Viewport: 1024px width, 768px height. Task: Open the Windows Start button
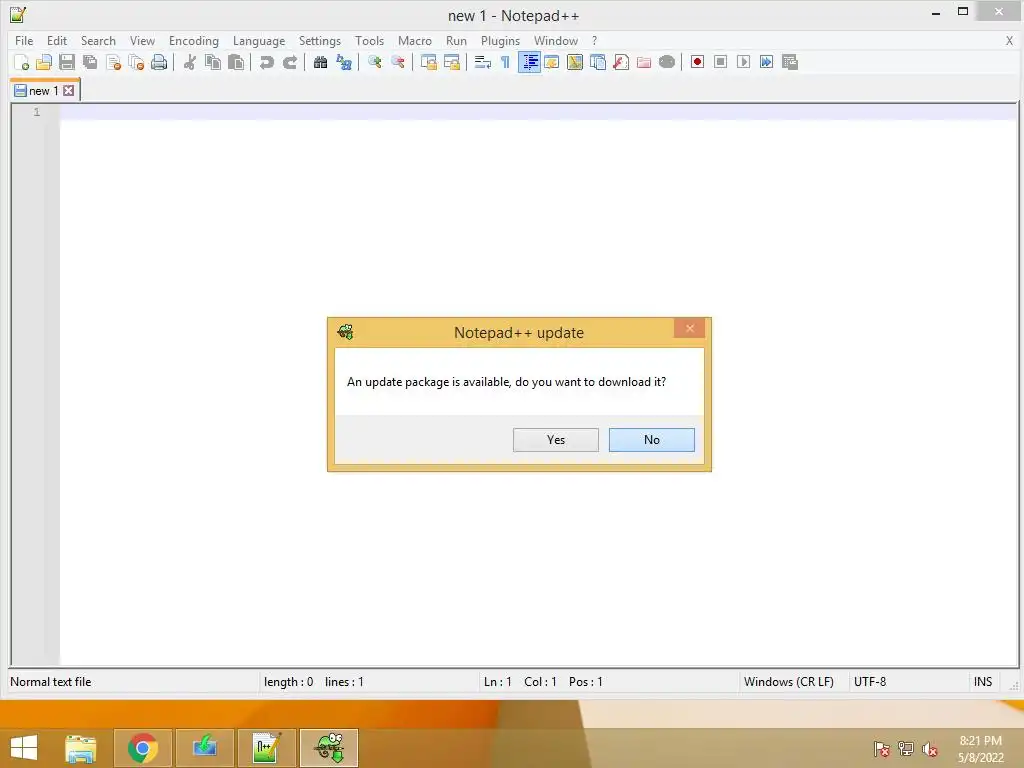pyautogui.click(x=24, y=748)
